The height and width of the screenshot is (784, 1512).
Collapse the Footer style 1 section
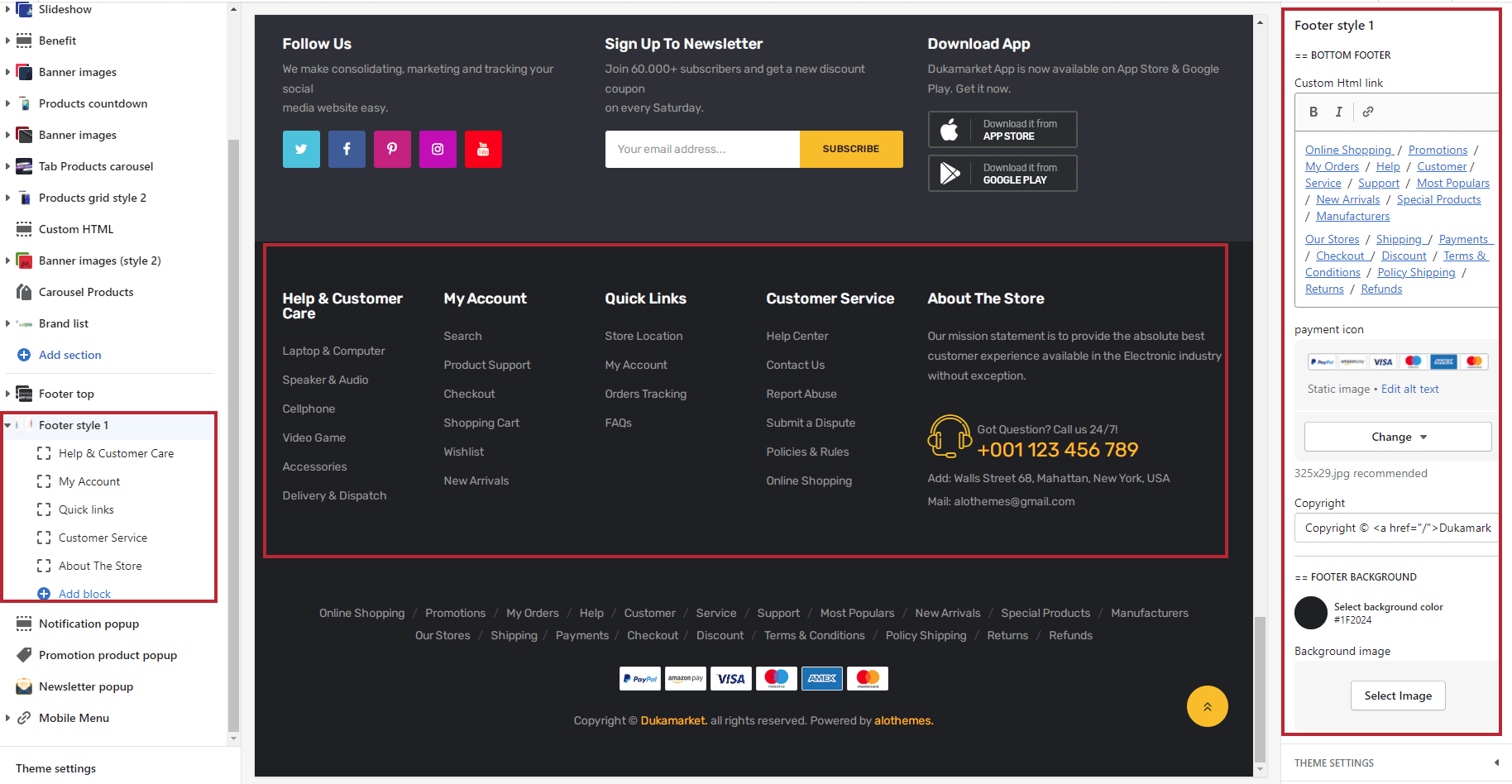[x=8, y=425]
